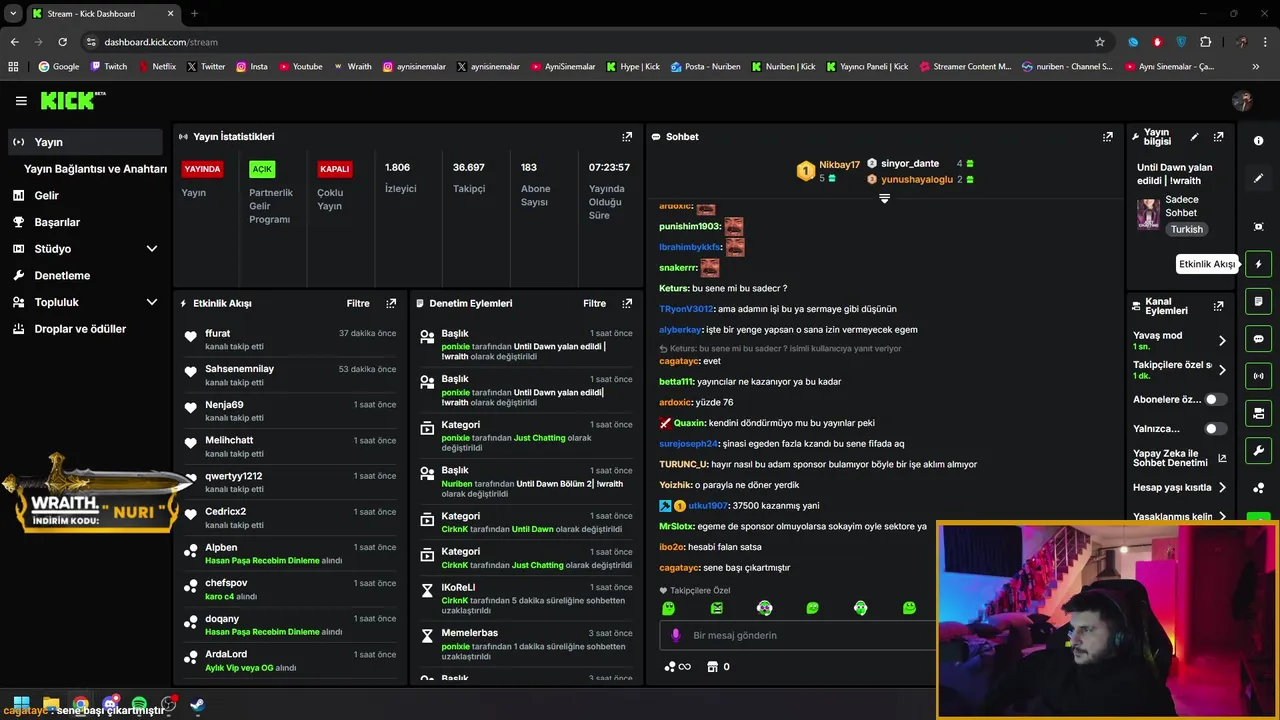This screenshot has width=1280, height=720.
Task: Pop out the Kanal Eylemleri panel
Action: coord(1218,306)
